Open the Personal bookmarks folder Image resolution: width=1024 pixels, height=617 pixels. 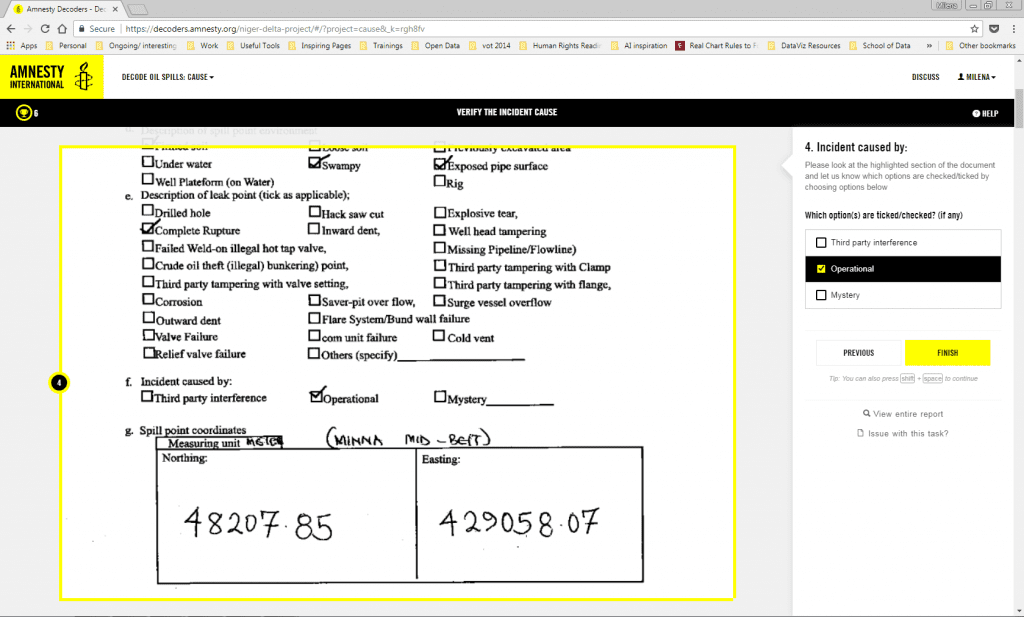coord(65,46)
